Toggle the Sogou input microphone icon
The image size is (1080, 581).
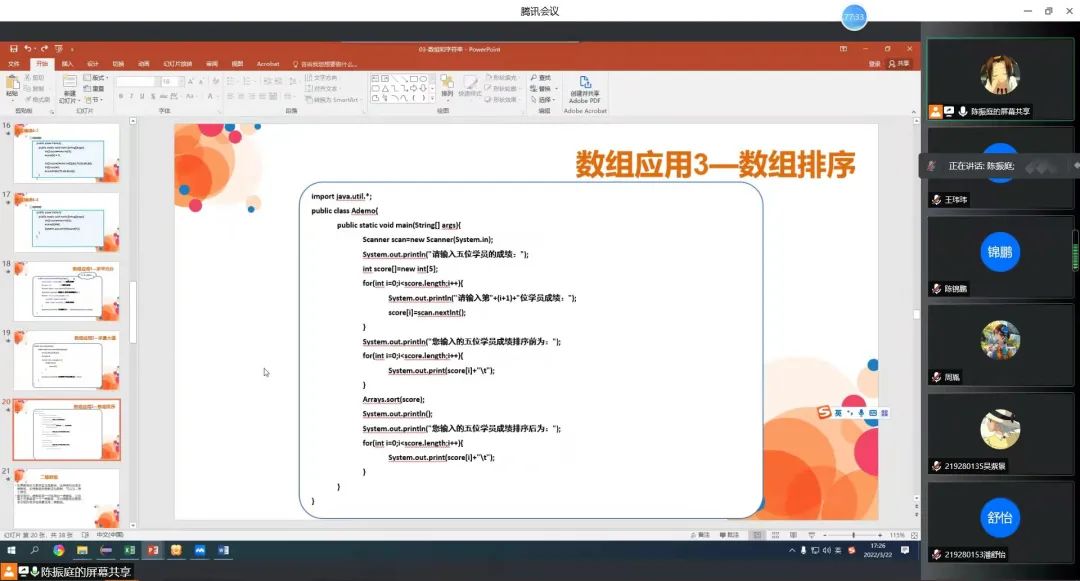pos(861,412)
